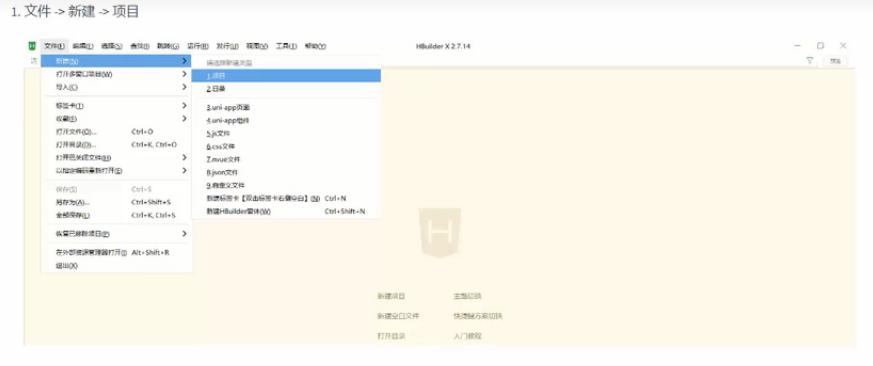Select 7.nvue文件 entry
The image size is (873, 366).
point(286,159)
